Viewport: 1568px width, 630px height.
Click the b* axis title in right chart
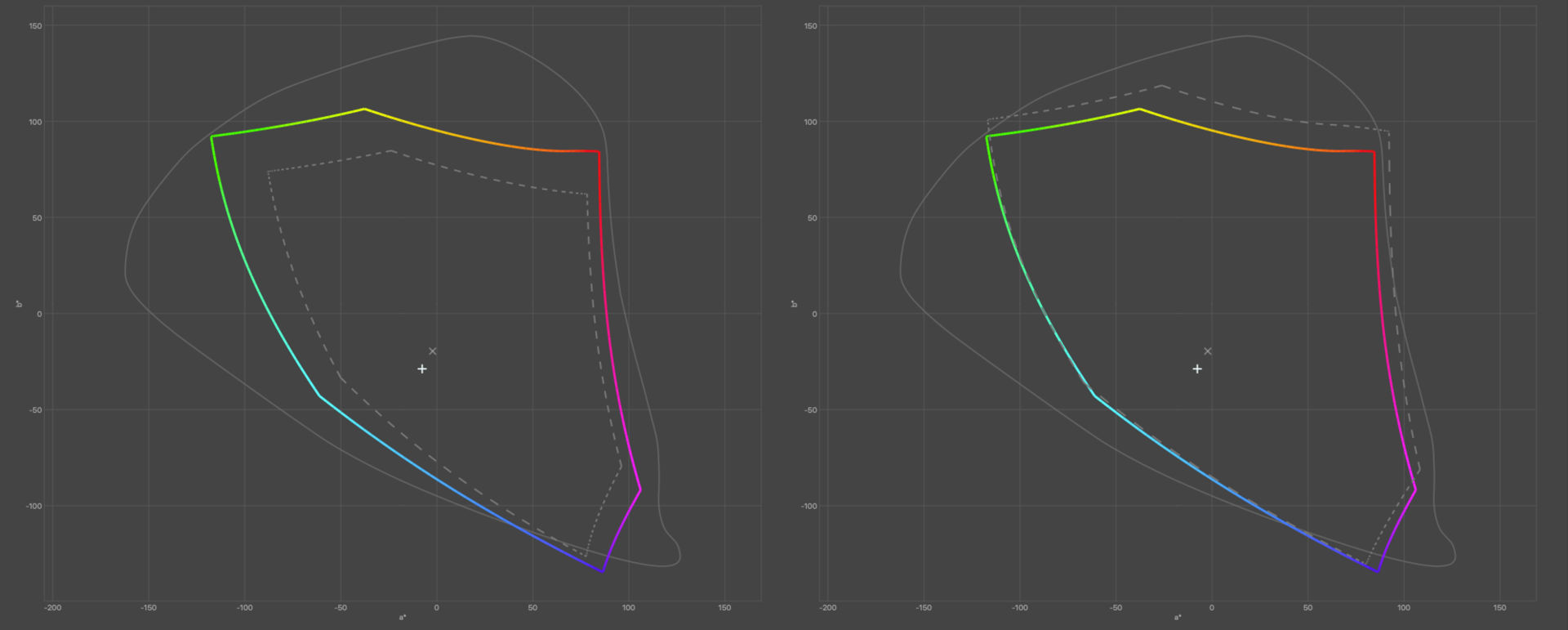coord(794,304)
